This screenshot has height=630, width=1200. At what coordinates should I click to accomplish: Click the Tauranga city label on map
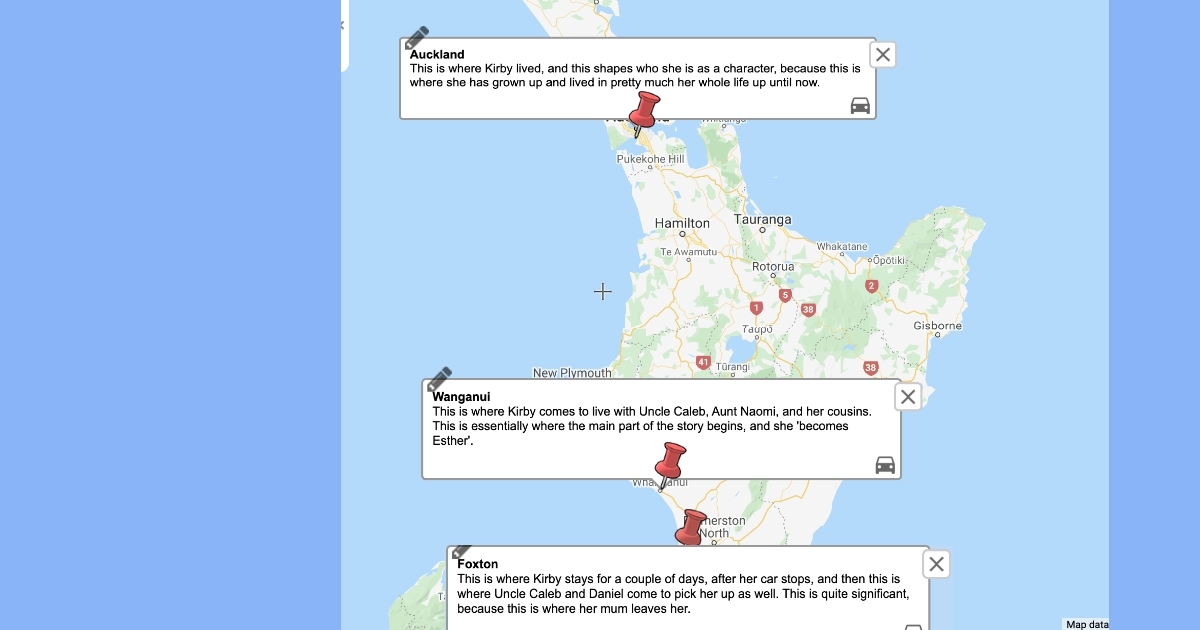point(762,219)
